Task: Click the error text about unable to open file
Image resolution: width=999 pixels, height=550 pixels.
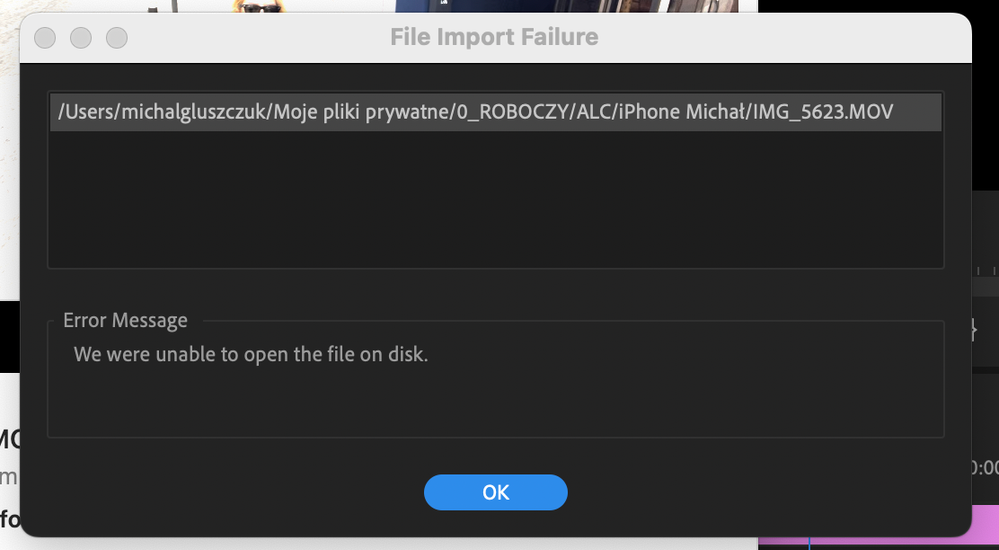Action: tap(251, 354)
